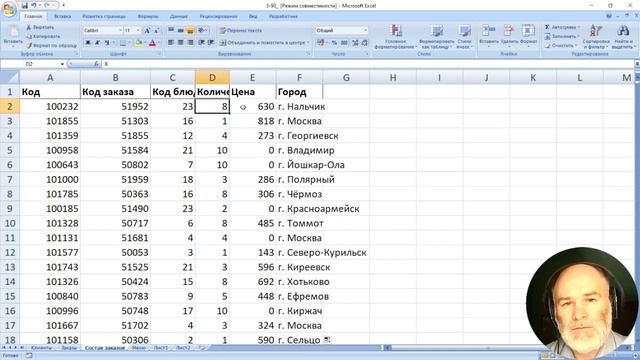Redo action in quick access toolbar

[47, 5]
